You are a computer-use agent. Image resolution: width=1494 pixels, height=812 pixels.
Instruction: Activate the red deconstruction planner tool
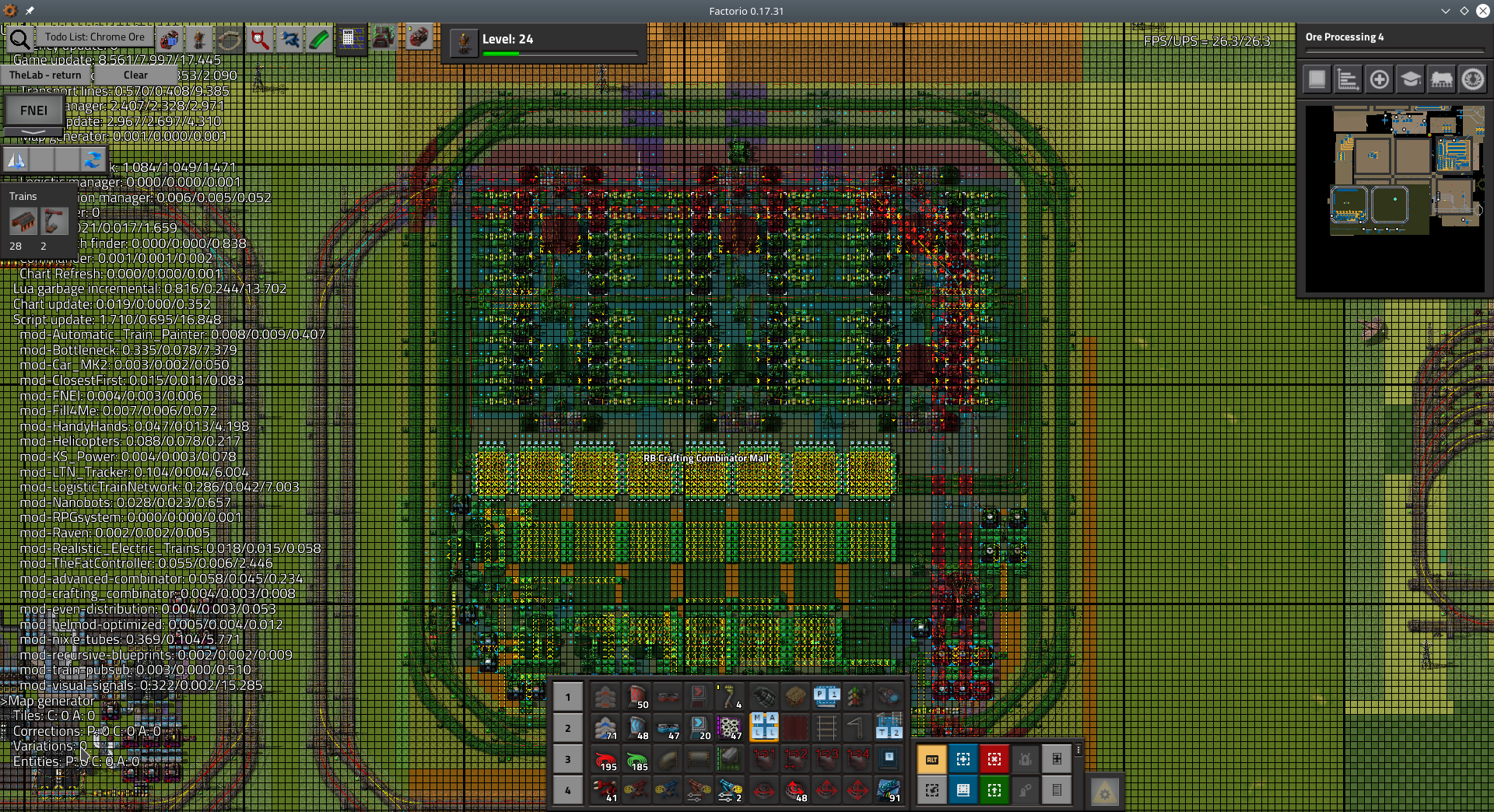(x=994, y=760)
